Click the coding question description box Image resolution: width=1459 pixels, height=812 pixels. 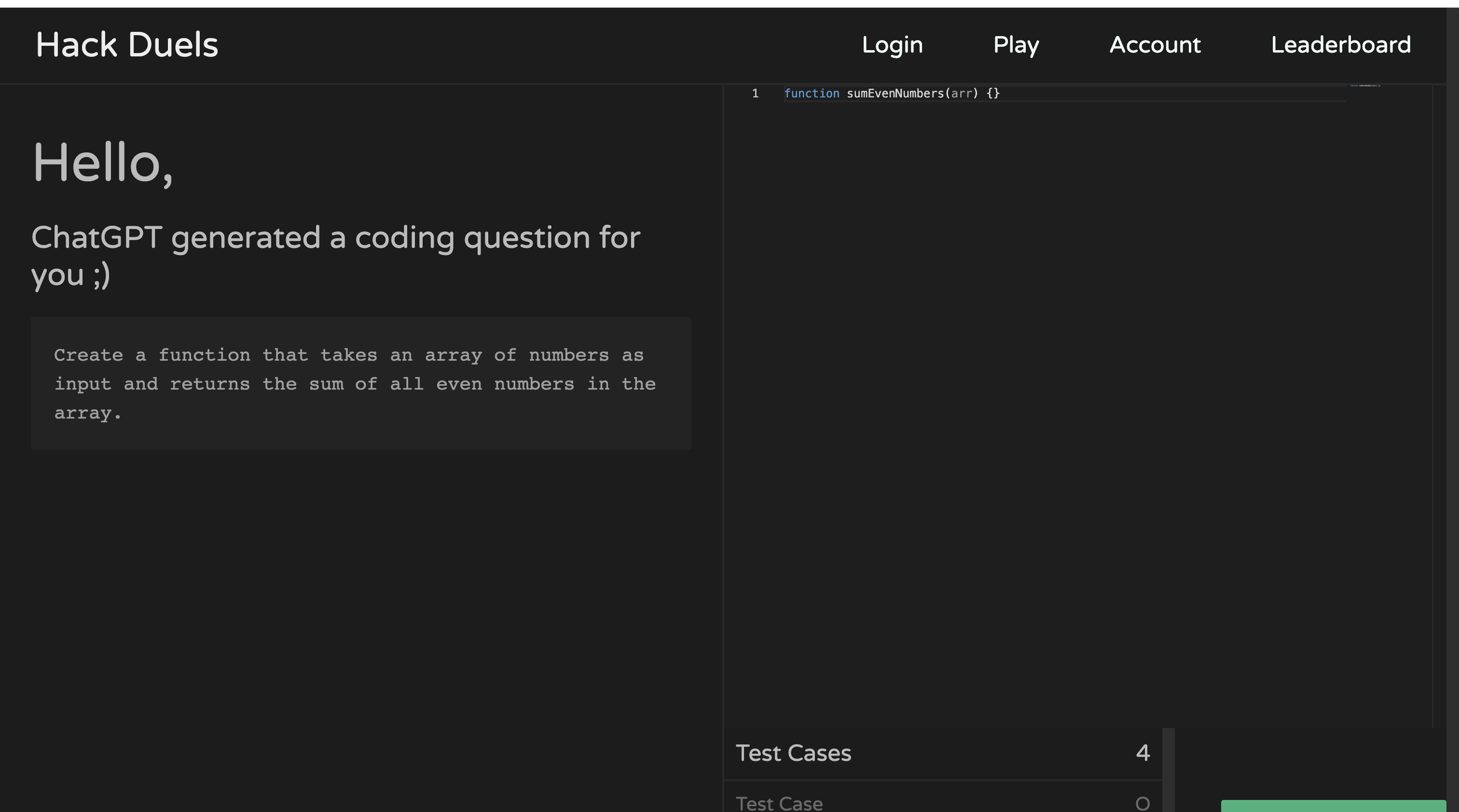(361, 384)
